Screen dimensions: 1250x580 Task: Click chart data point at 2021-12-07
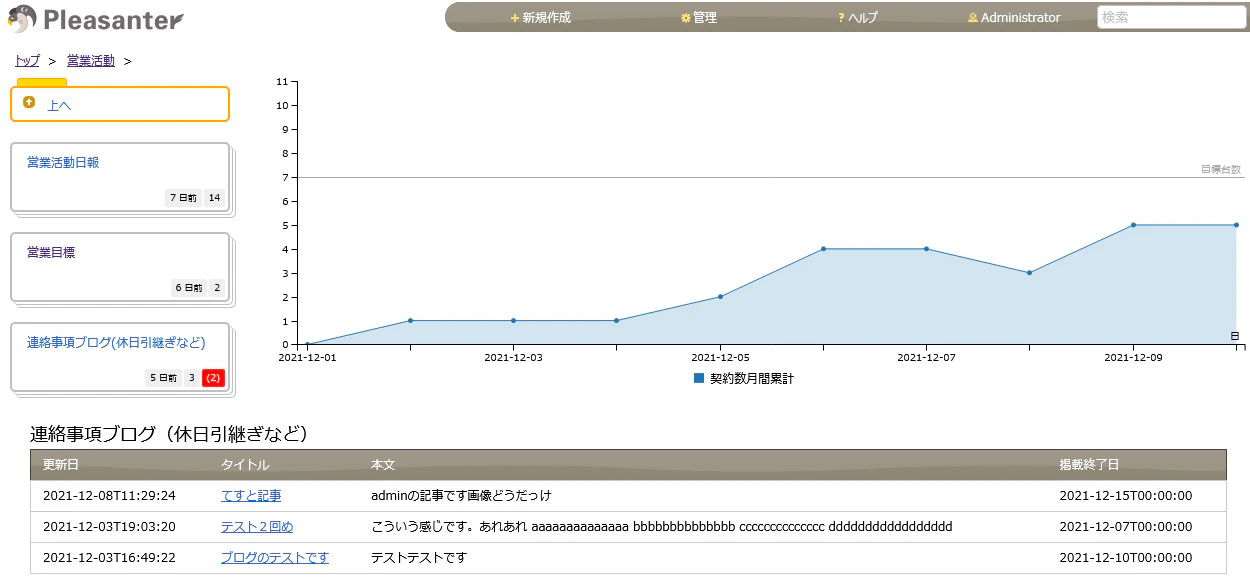pos(926,249)
